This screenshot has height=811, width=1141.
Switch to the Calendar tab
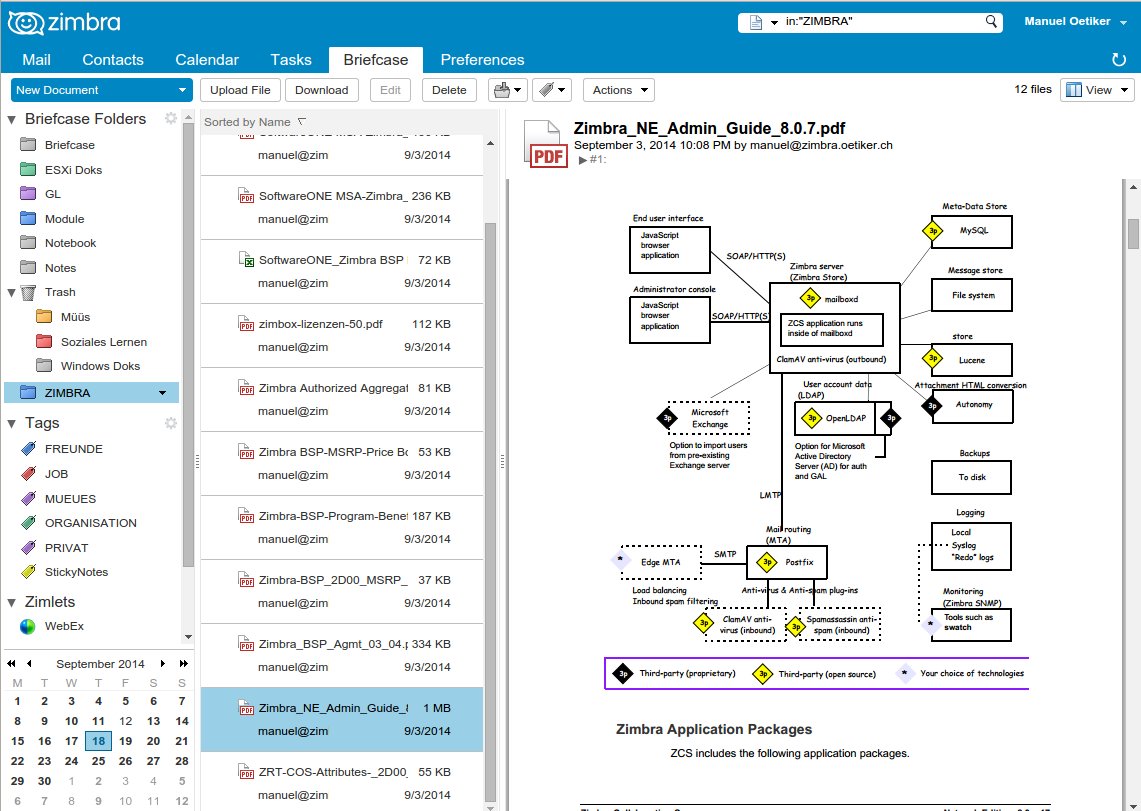coord(207,60)
